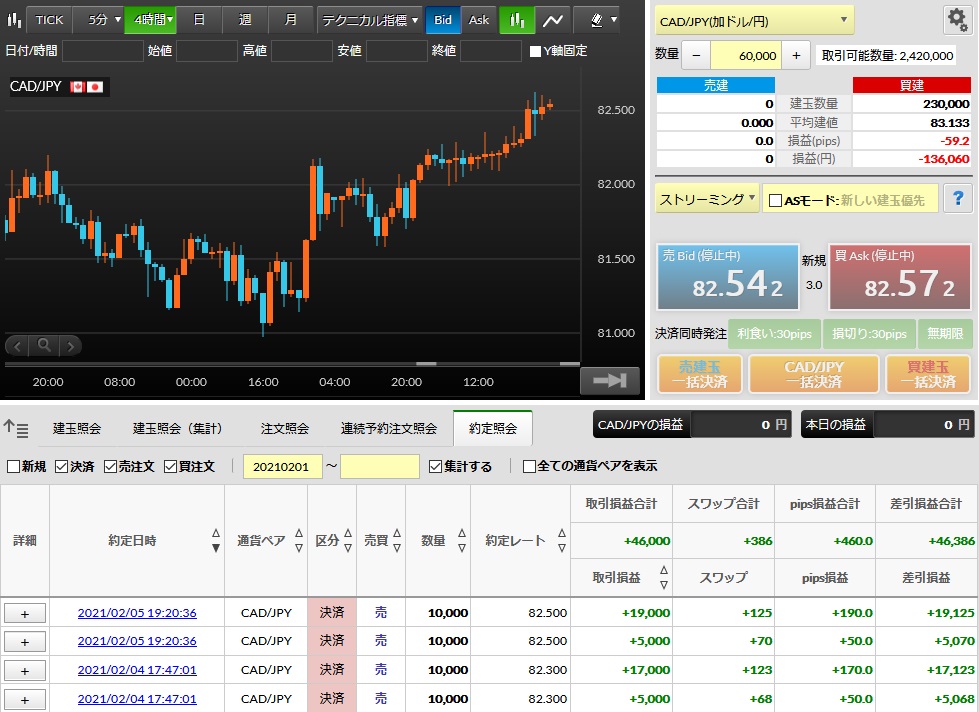This screenshot has width=979, height=712.
Task: Click the quantity field showing 60,000
Action: [746, 56]
